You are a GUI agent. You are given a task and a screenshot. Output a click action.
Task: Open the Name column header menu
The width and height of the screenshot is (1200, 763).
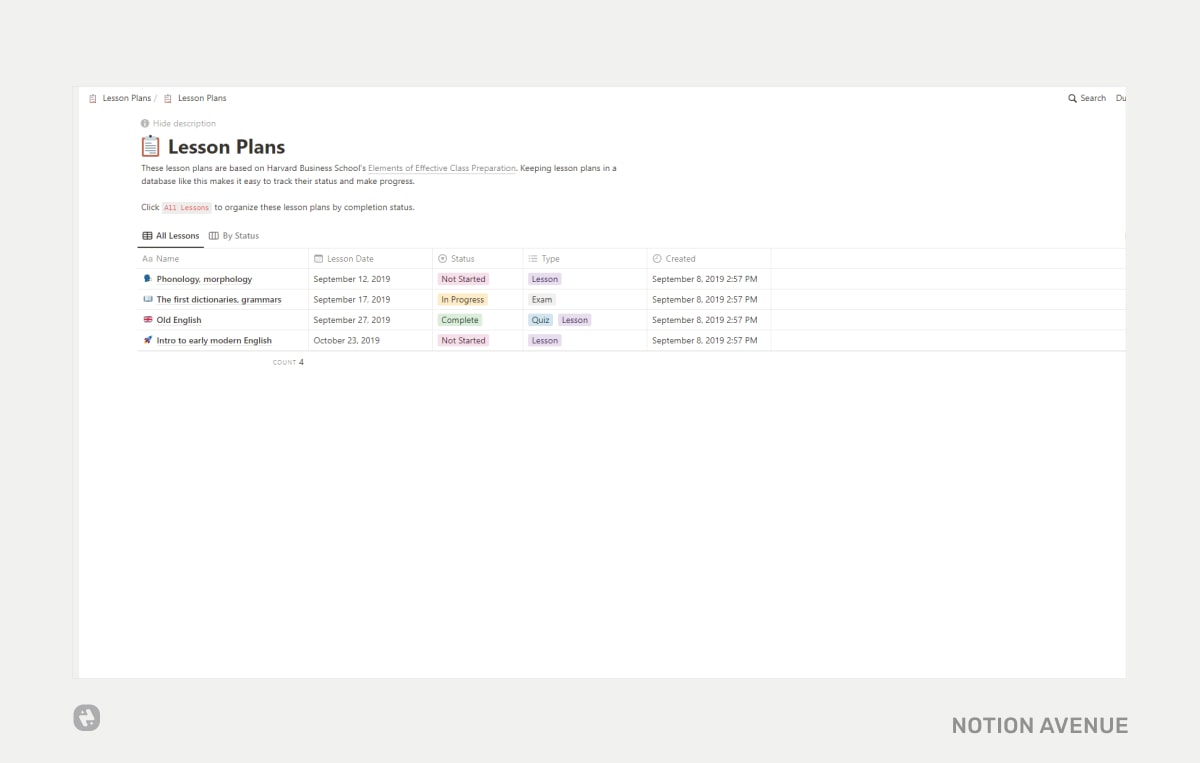click(222, 259)
